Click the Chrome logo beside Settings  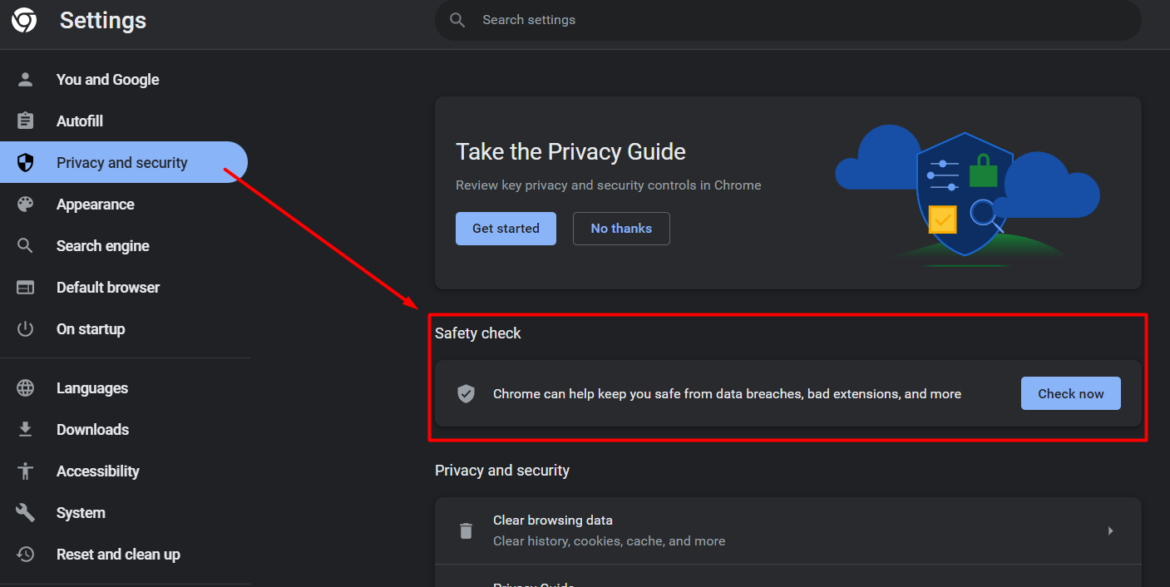click(24, 20)
